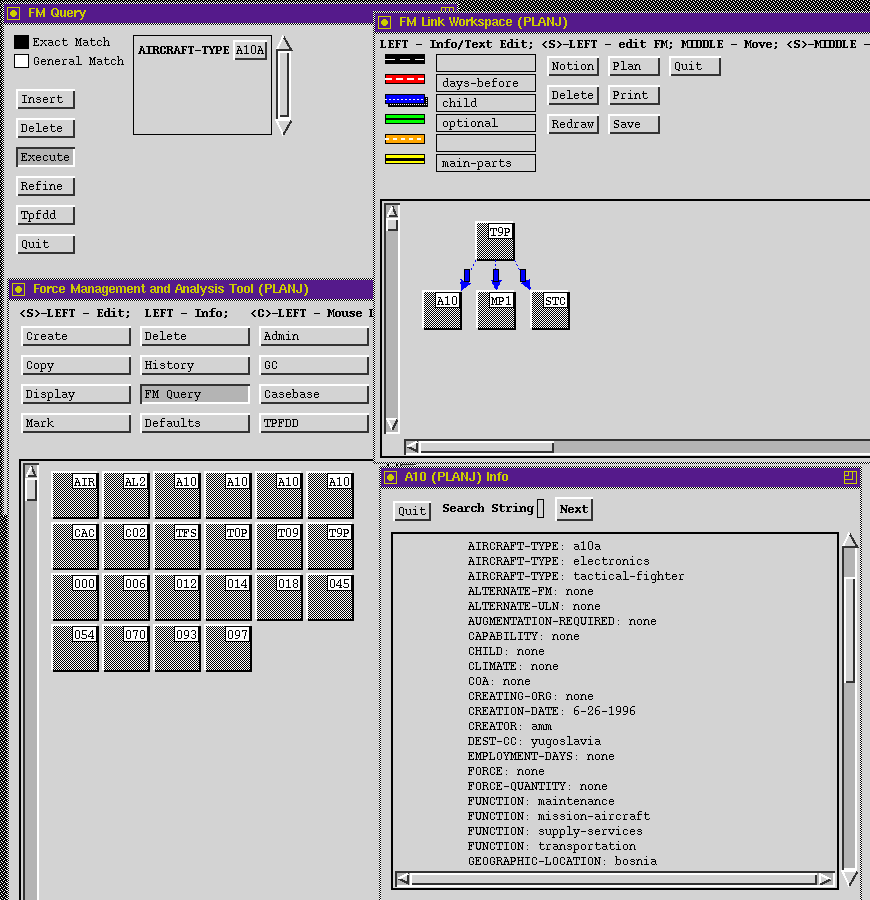Enable the Exact Match checkbox

point(21,42)
